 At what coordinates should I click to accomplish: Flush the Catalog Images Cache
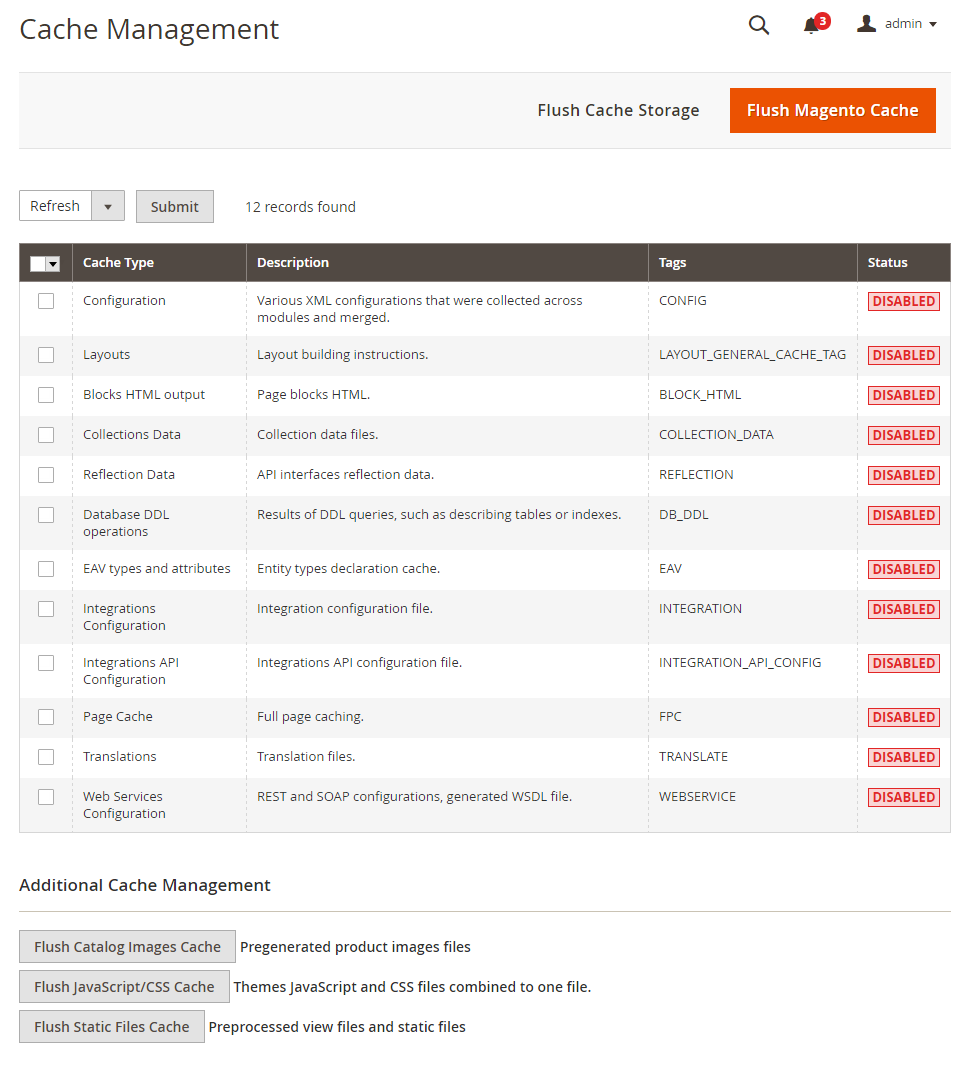click(x=127, y=947)
